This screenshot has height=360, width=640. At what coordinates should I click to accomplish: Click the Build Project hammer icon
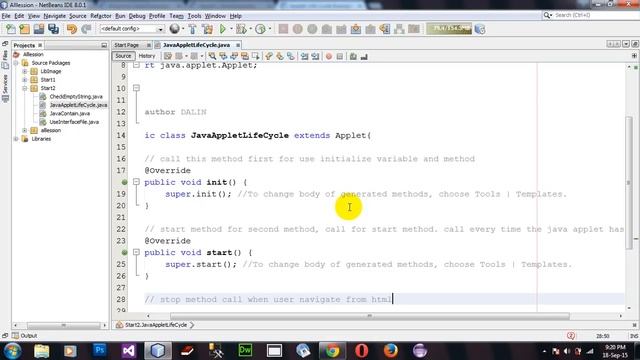pyautogui.click(x=192, y=29)
